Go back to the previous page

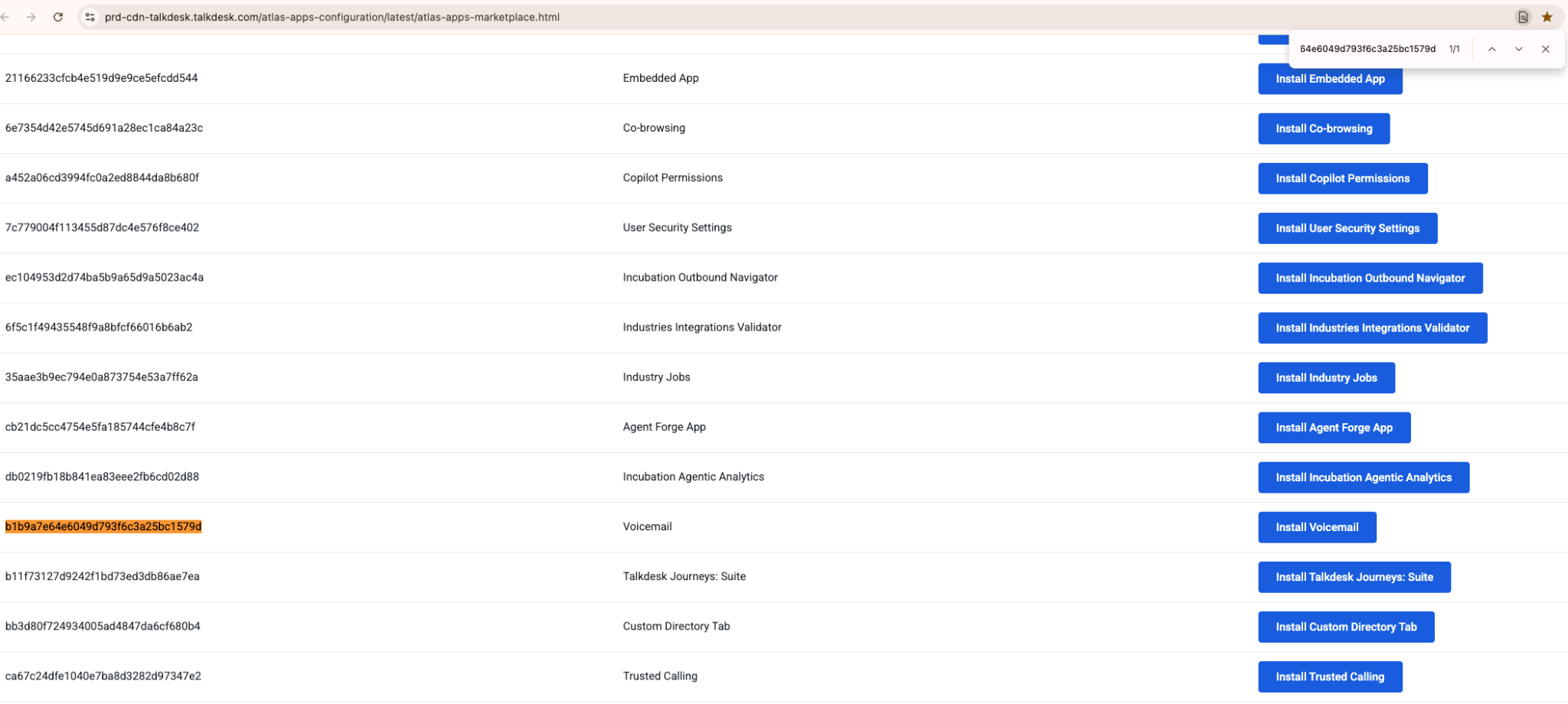(5, 17)
